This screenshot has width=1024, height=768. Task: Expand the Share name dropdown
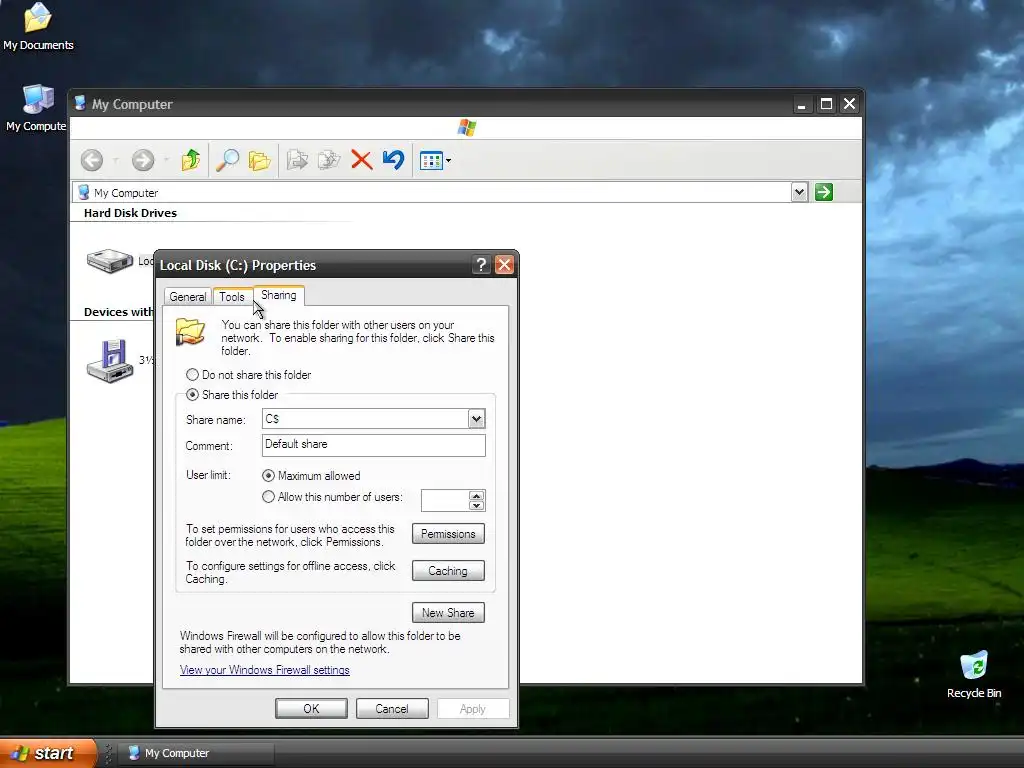476,419
